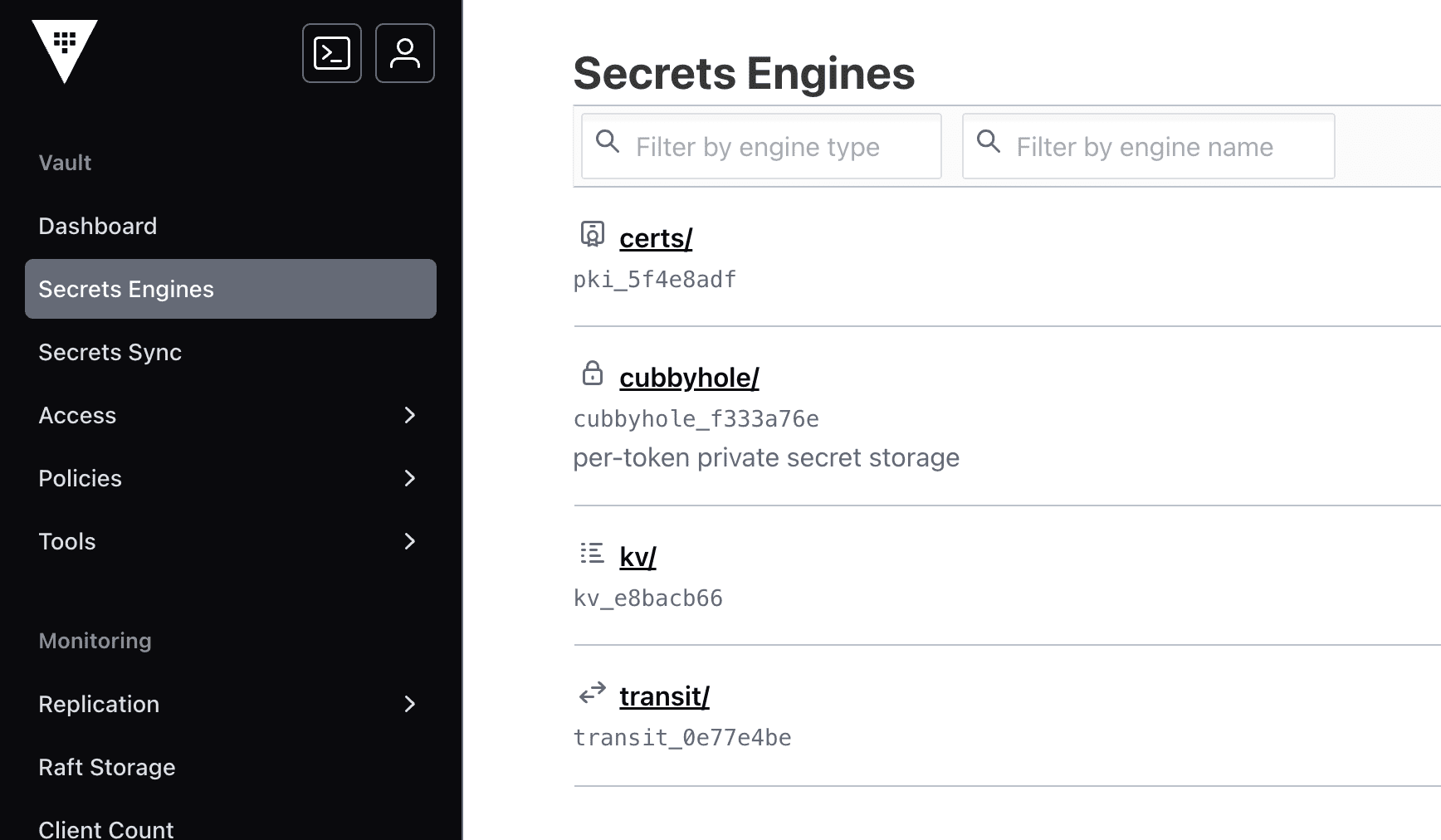This screenshot has width=1441, height=840.
Task: Open Raft Storage from sidebar
Action: pos(107,767)
